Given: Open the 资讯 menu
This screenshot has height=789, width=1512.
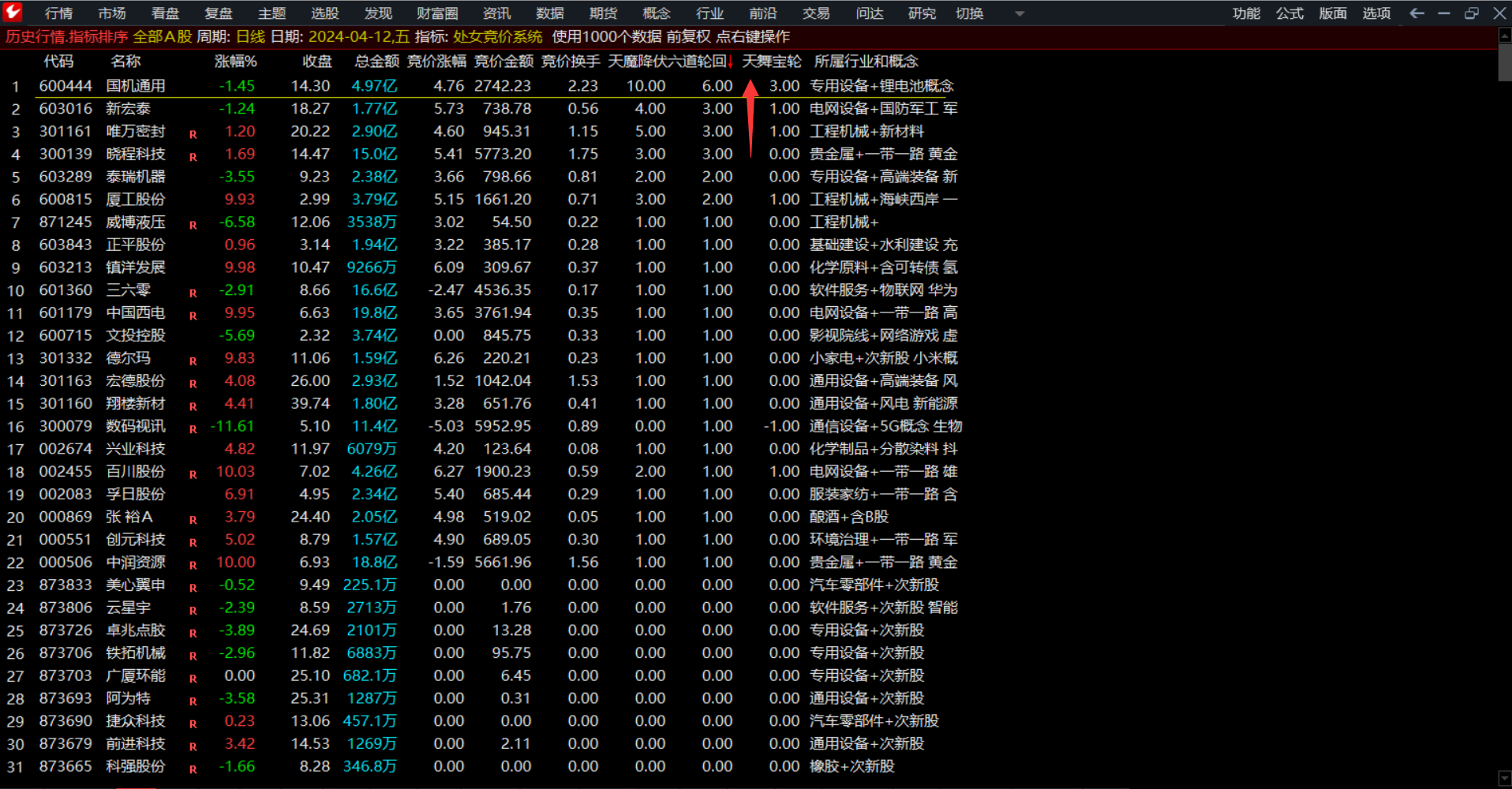Looking at the screenshot, I should tap(497, 13).
